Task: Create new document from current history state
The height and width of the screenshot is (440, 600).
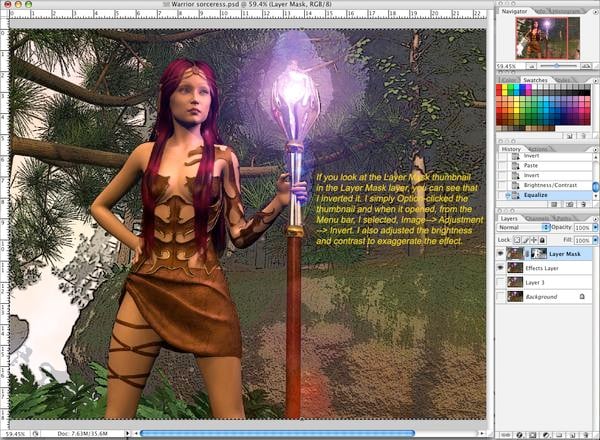Action: click(x=554, y=204)
